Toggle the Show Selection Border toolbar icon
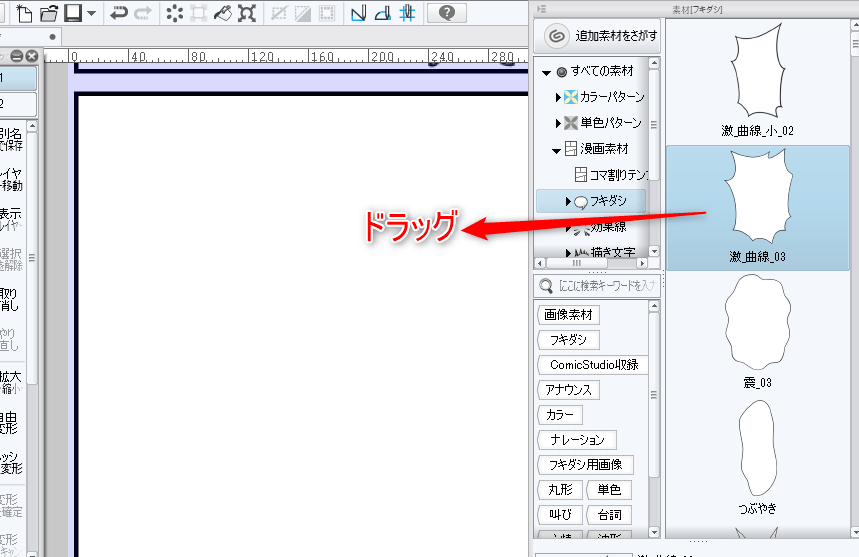 pos(327,13)
